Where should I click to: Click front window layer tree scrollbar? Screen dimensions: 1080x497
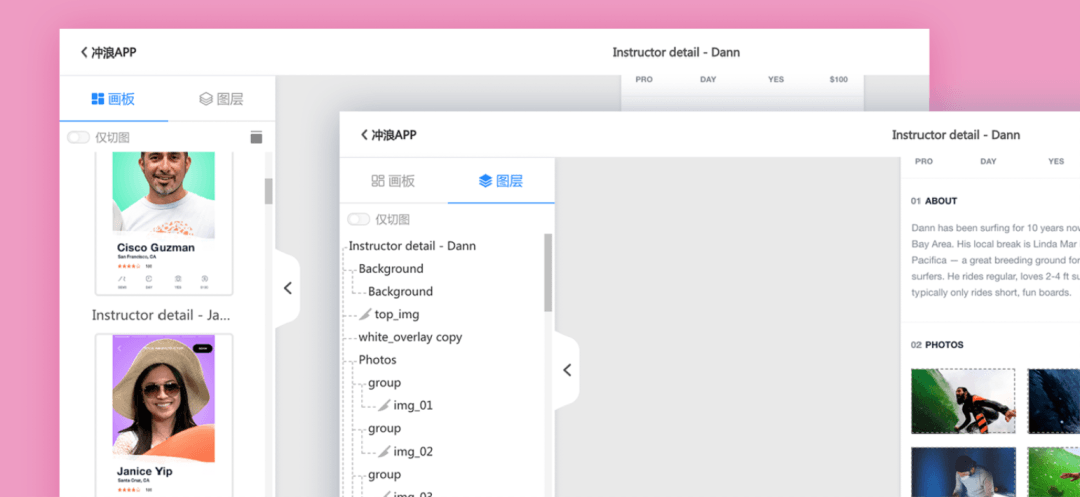[548, 273]
